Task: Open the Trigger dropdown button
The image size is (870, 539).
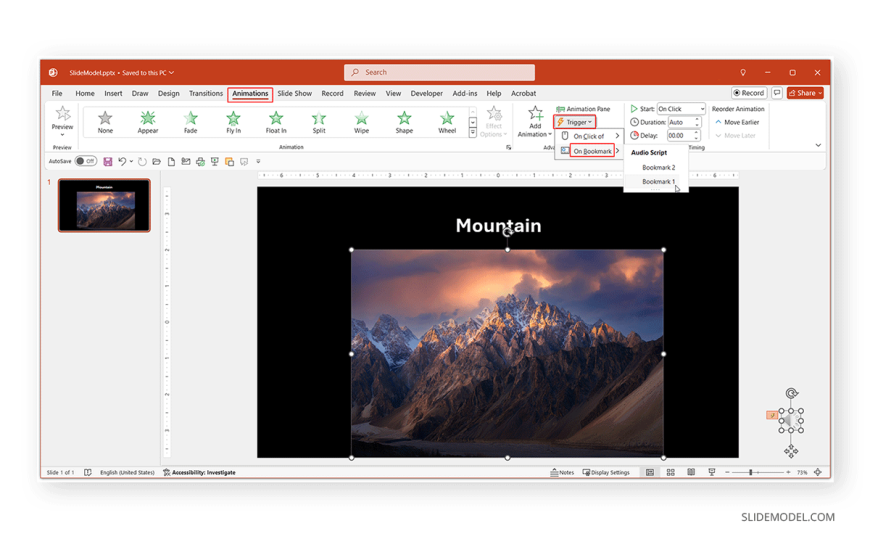Action: point(575,122)
